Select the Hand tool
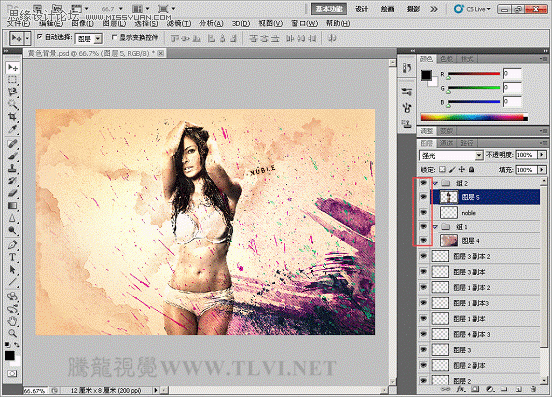This screenshot has height=397, width=552. point(13,321)
